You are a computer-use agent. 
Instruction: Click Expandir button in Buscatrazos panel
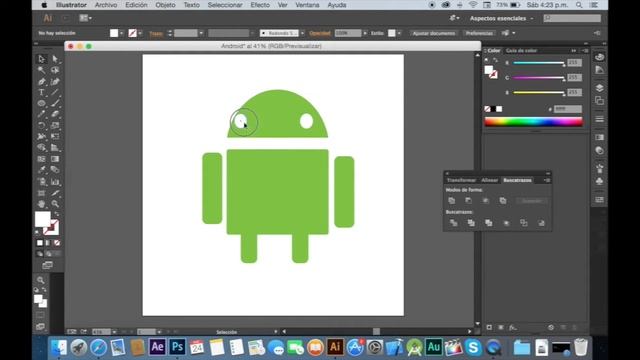531,201
